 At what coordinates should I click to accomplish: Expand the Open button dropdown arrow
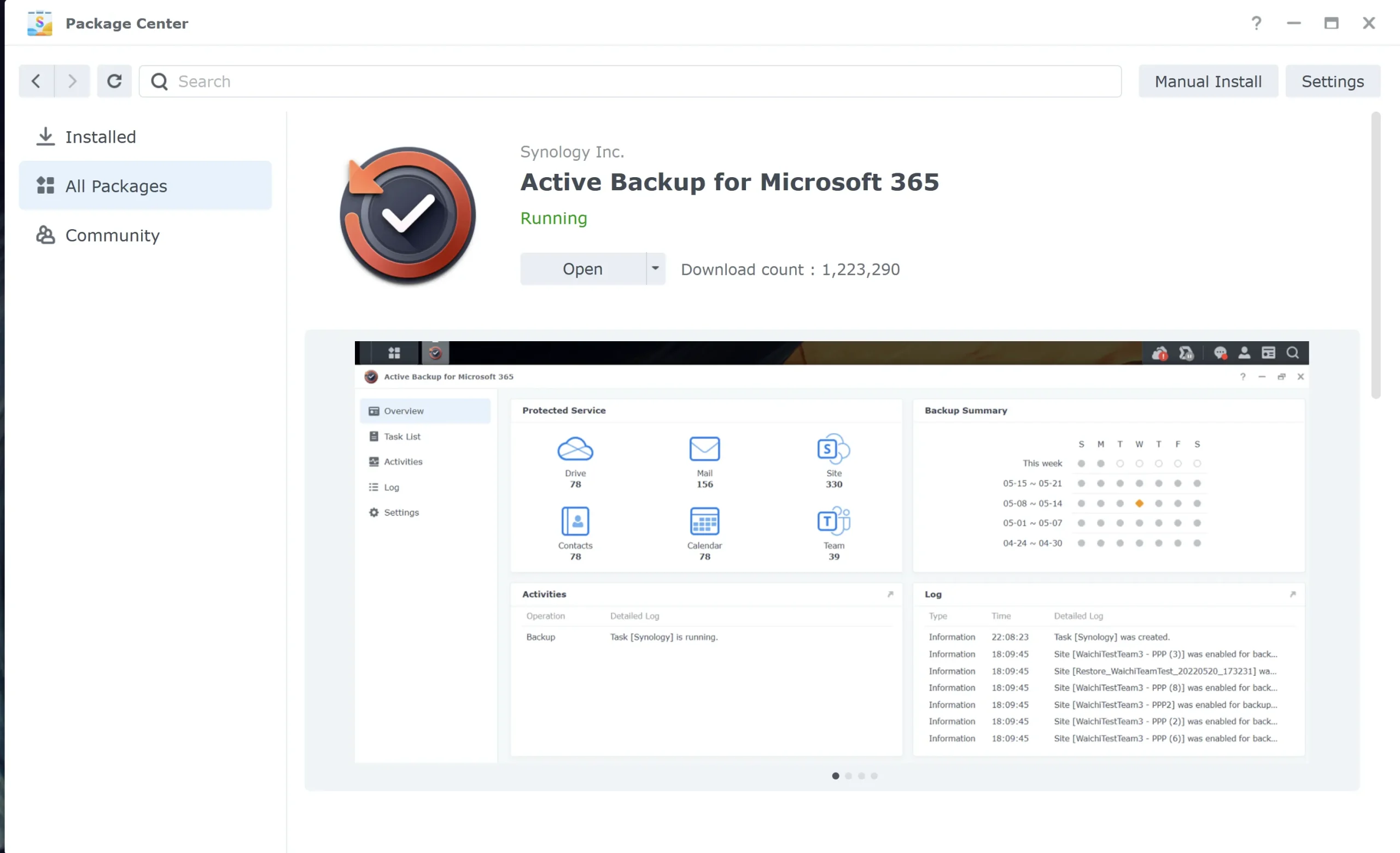point(655,268)
